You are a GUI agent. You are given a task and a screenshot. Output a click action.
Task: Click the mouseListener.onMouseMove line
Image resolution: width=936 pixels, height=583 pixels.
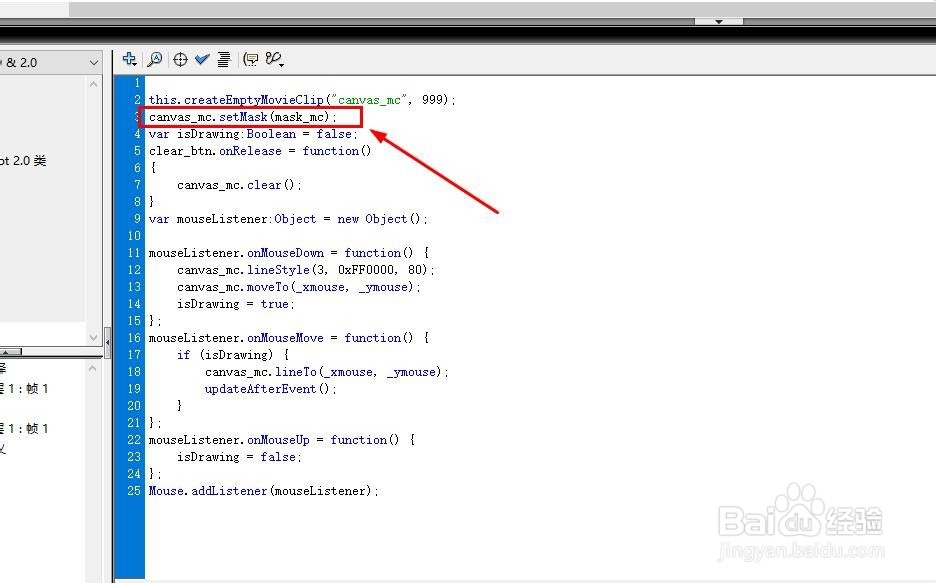point(288,338)
